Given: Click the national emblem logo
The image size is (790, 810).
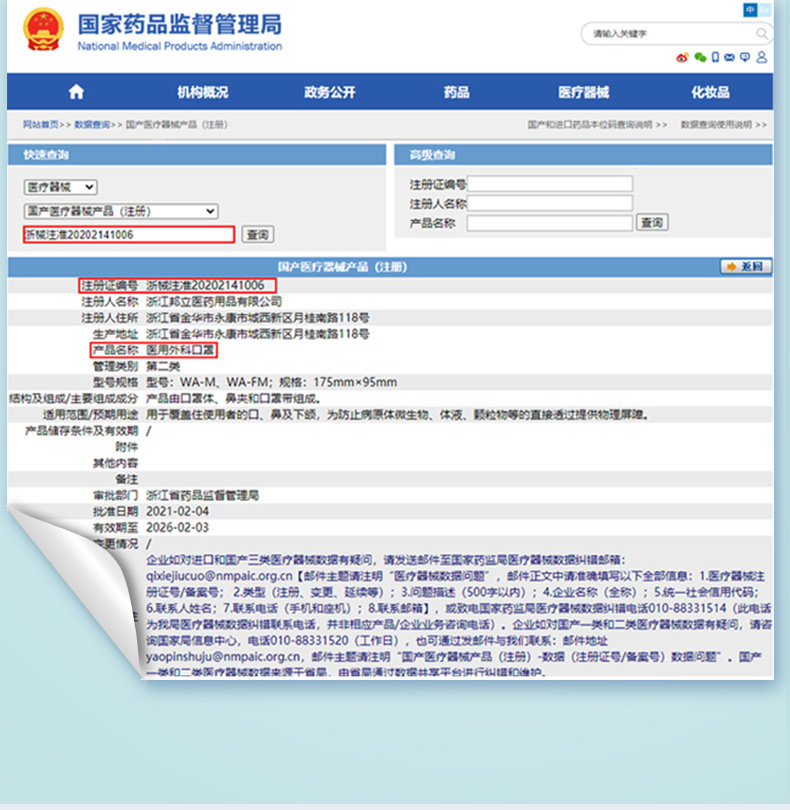Looking at the screenshot, I should (43, 29).
